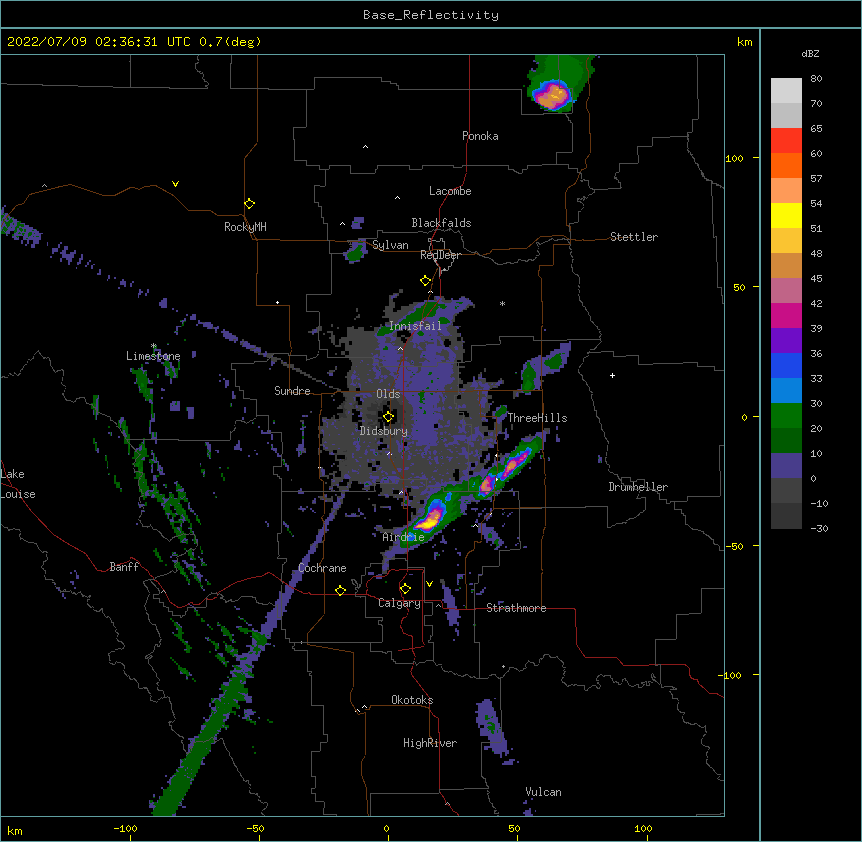Image resolution: width=862 pixels, height=842 pixels.
Task: Click the storm cell northeast of Ponoka
Action: (552, 95)
